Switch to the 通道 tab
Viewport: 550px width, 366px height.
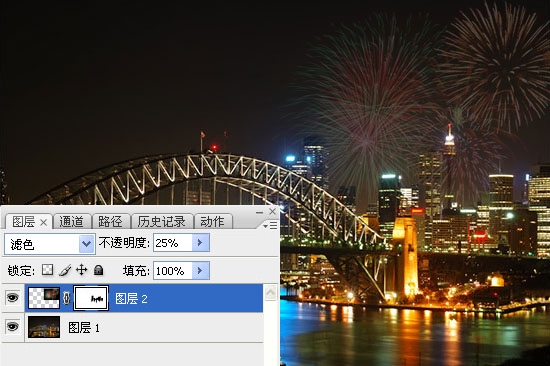click(x=72, y=222)
